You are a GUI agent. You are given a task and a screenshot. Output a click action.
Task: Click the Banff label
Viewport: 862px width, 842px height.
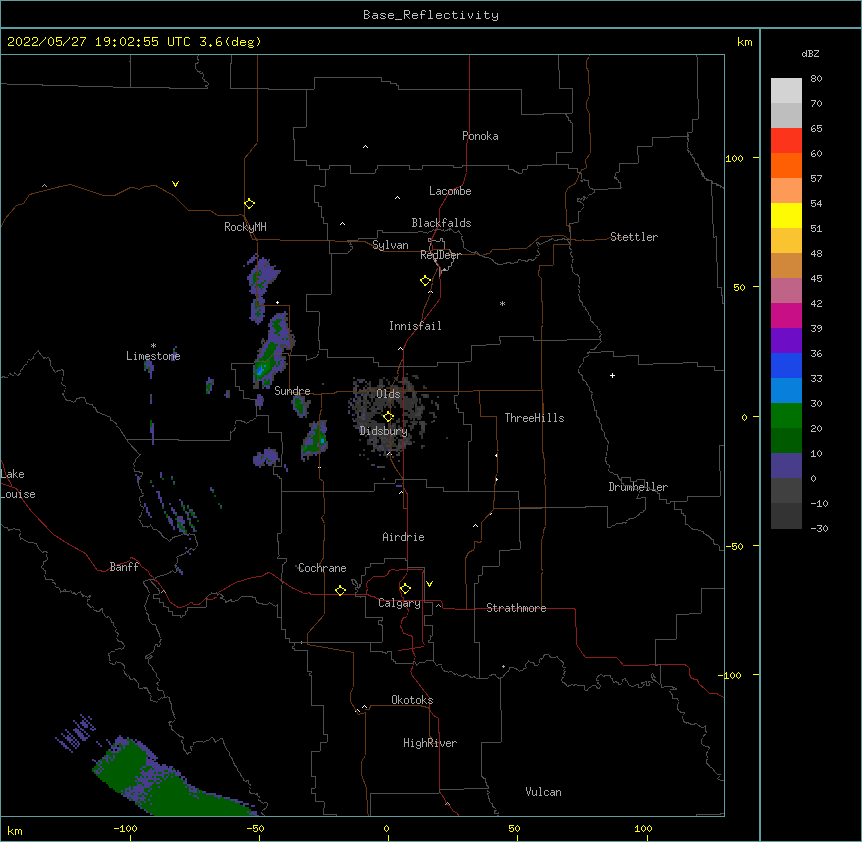(x=124, y=567)
